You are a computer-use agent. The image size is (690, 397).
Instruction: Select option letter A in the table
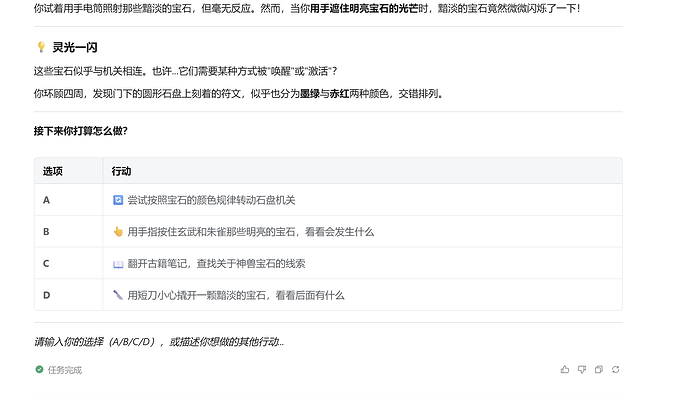46,200
